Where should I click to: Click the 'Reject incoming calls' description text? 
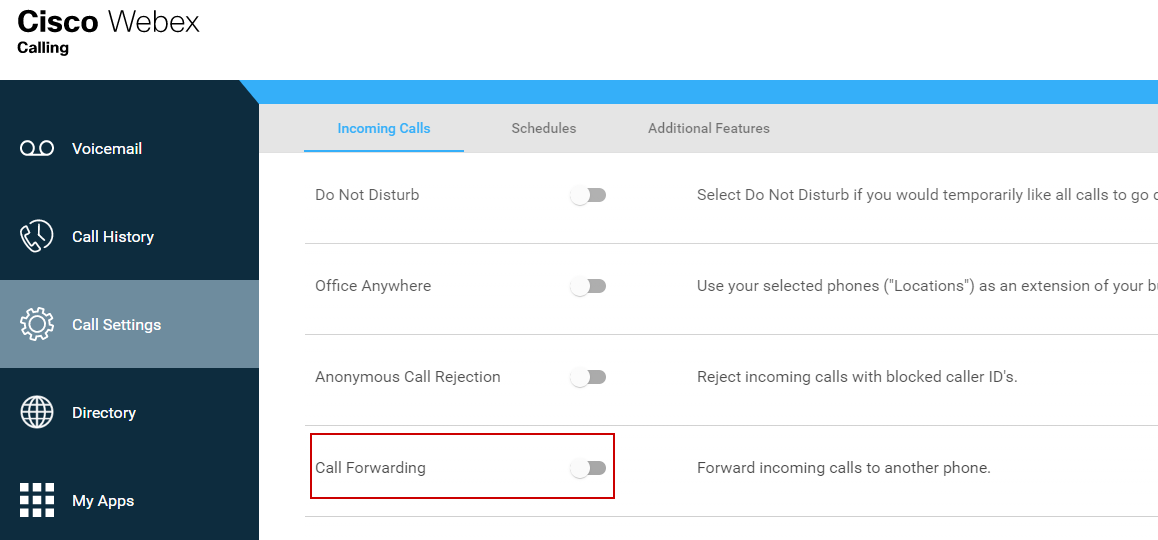click(856, 377)
